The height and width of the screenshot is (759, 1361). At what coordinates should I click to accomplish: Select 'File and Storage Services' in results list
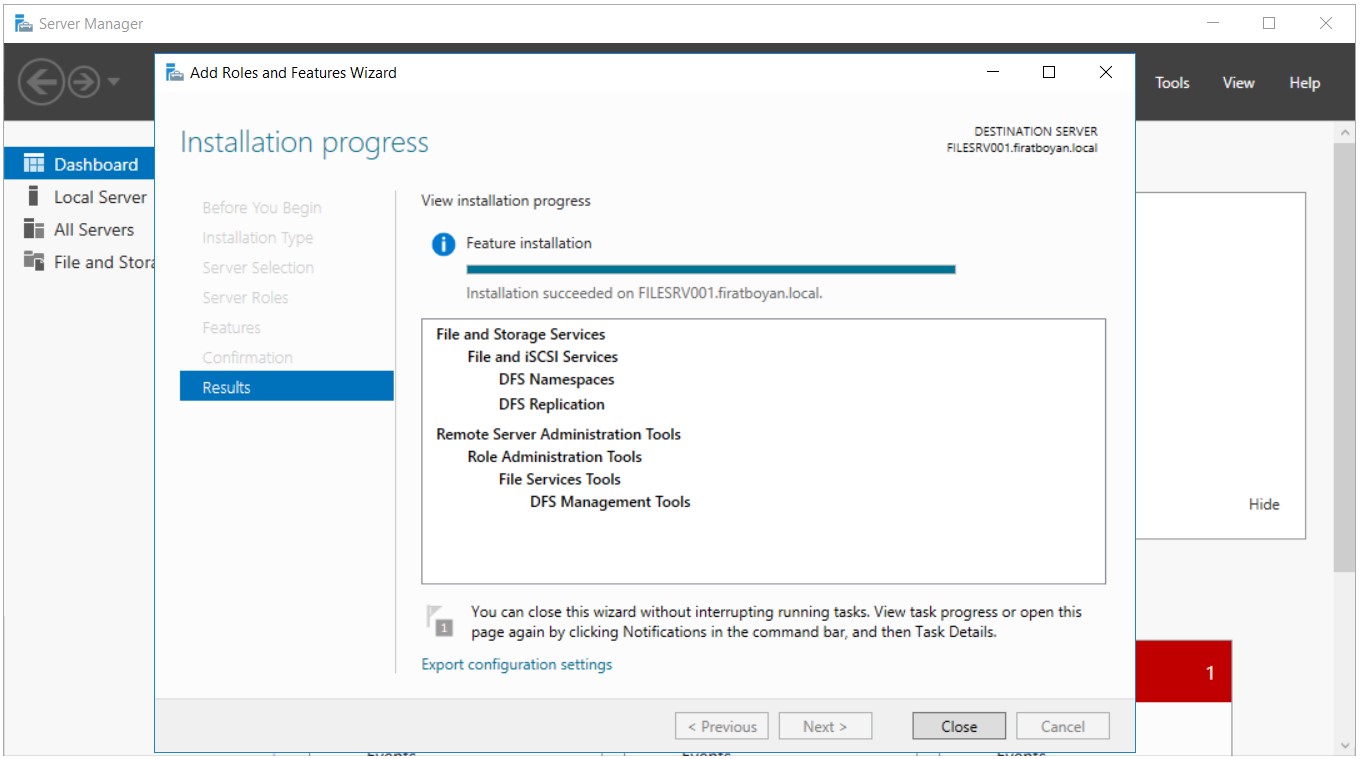point(520,334)
